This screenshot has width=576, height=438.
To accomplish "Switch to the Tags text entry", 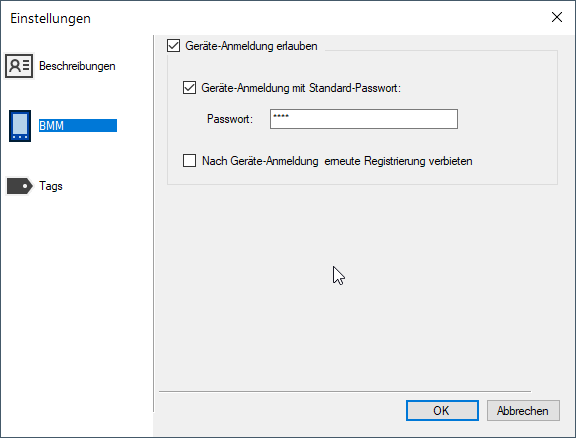I will point(51,186).
